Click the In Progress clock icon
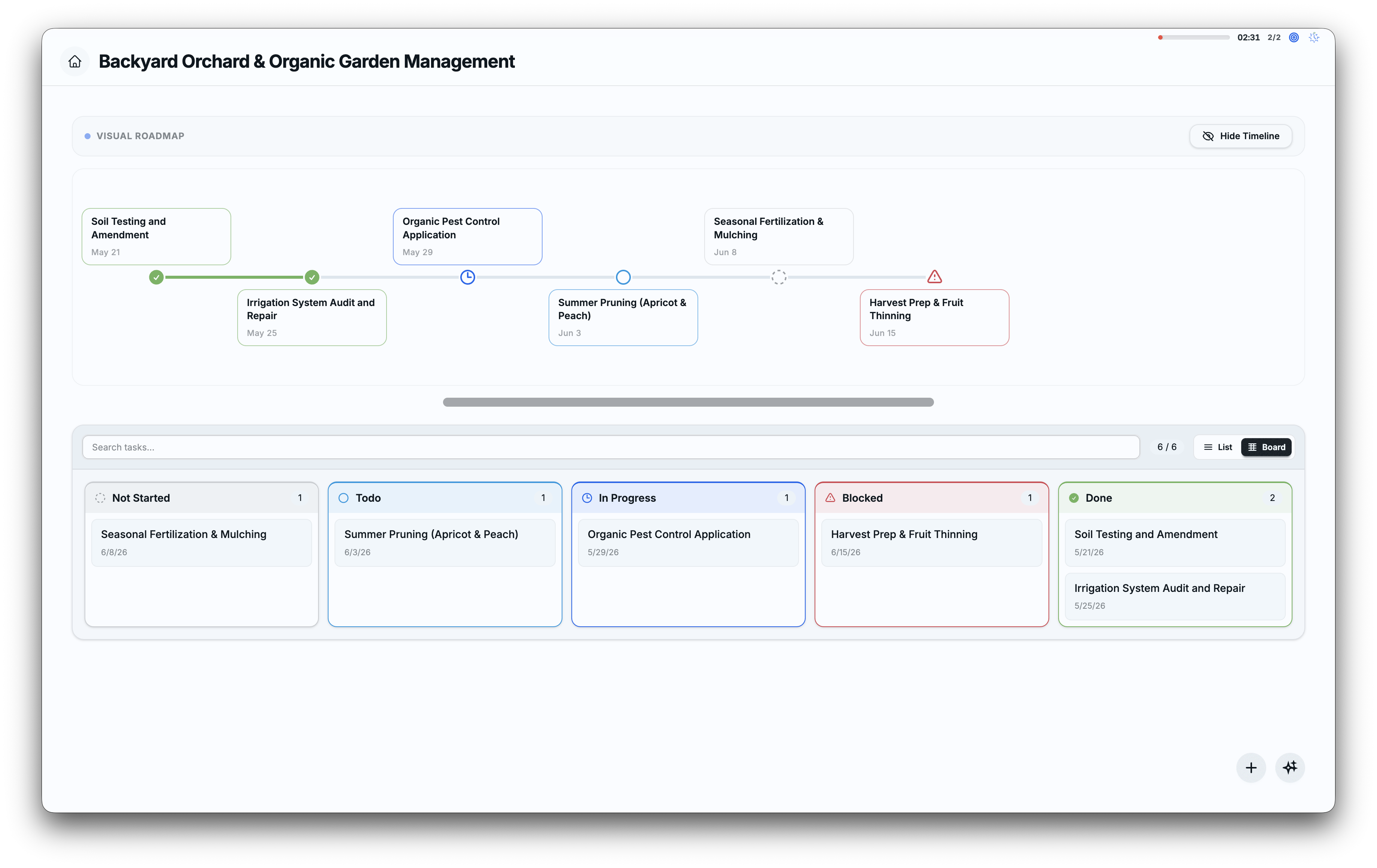 587,498
